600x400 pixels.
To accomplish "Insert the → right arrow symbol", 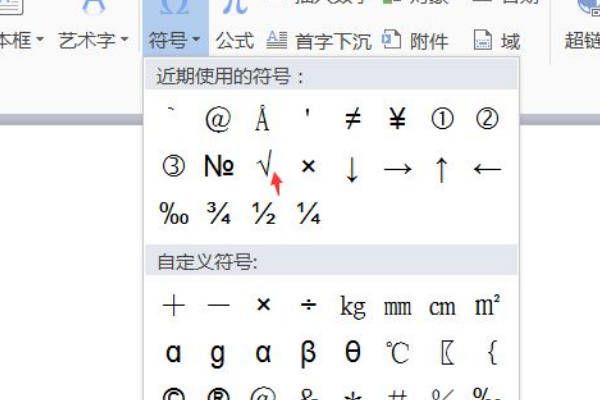I will click(x=398, y=169).
